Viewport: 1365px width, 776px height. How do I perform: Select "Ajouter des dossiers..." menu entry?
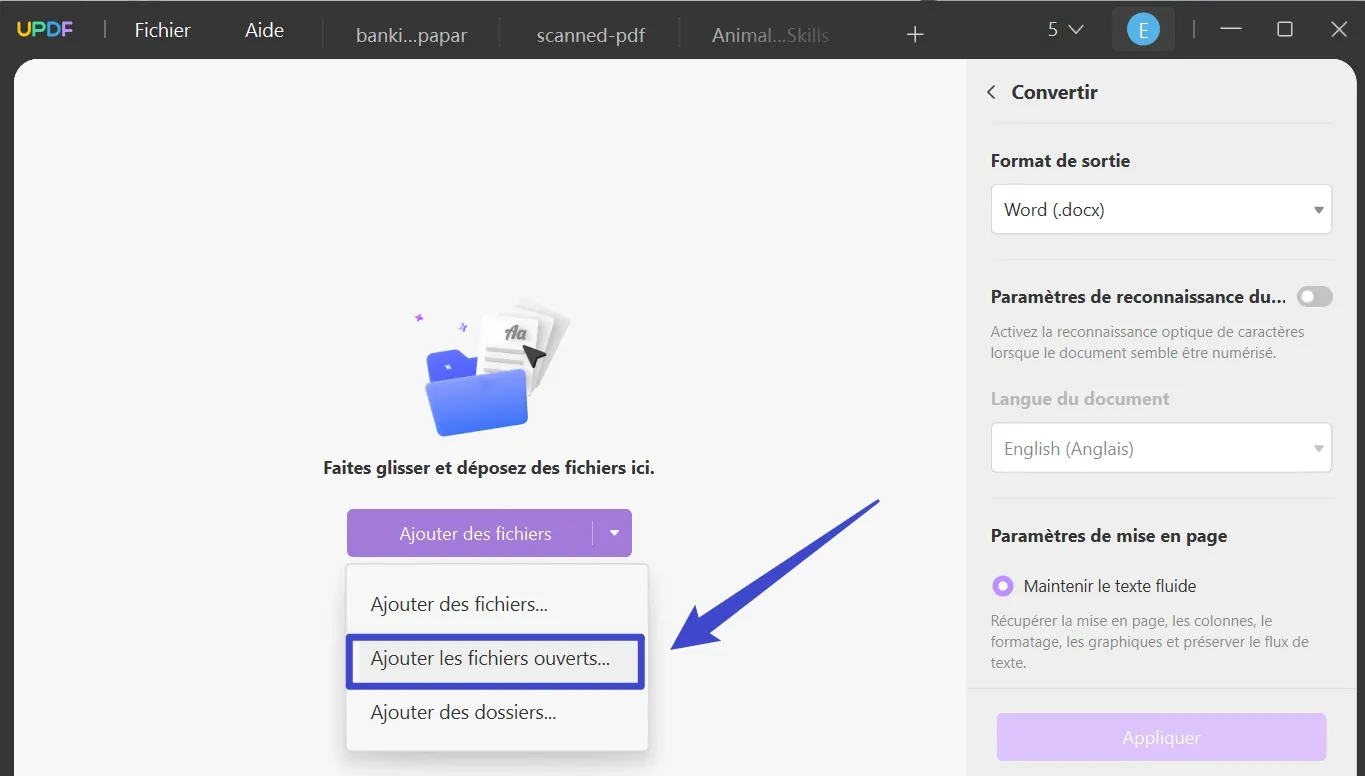463,712
